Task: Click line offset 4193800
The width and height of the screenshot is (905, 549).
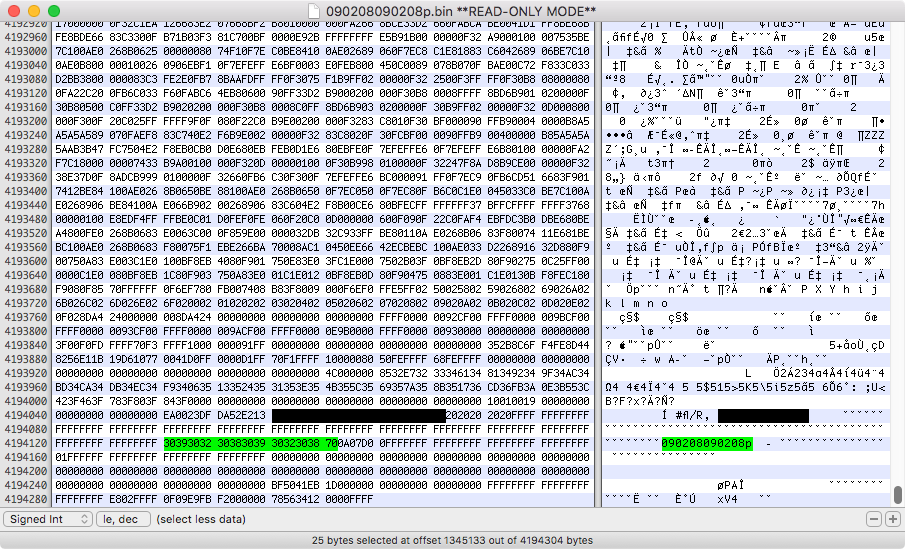Action: [x=26, y=331]
